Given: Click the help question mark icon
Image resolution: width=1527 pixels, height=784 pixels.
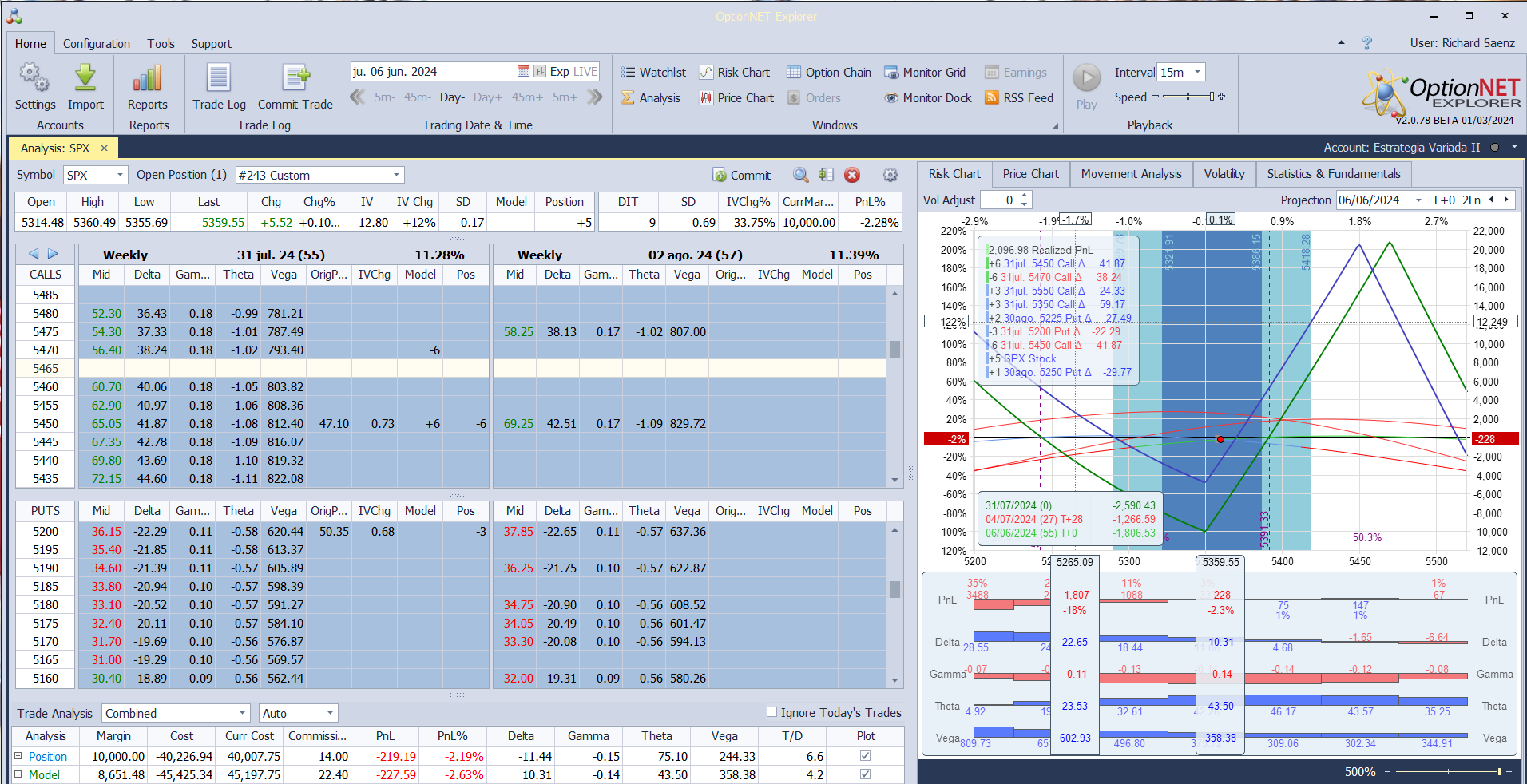Looking at the screenshot, I should [1367, 43].
